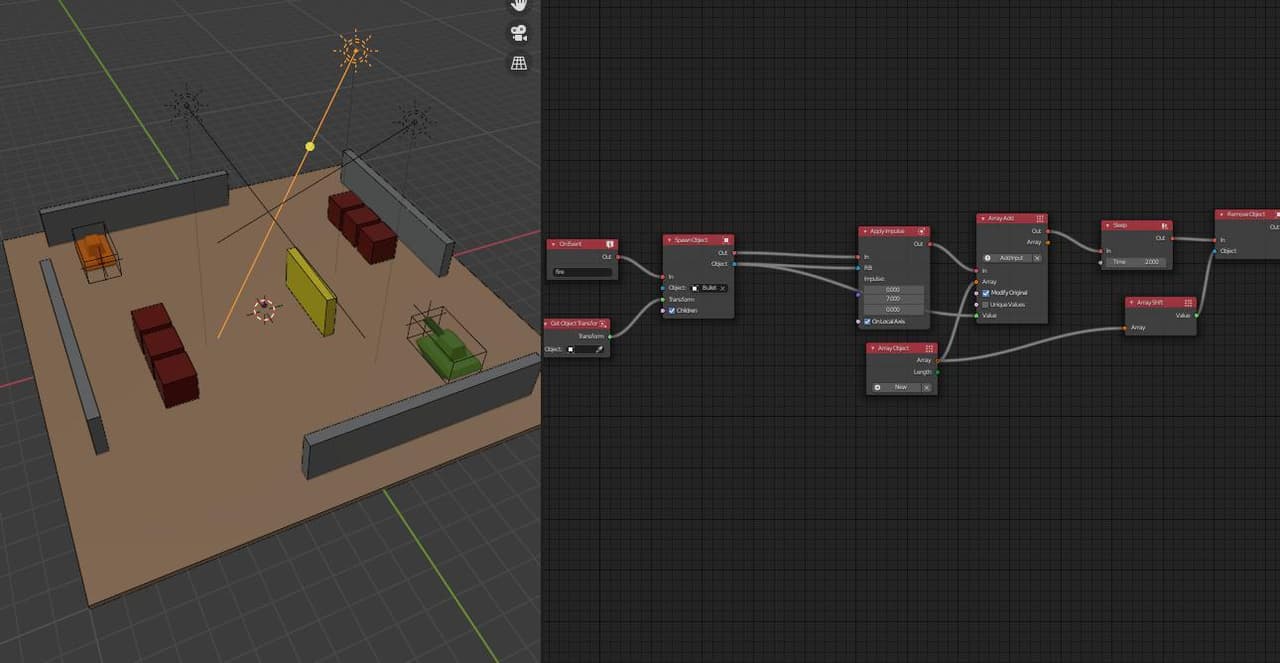
Task: Click the Sleep node Out socket
Action: (1172, 238)
